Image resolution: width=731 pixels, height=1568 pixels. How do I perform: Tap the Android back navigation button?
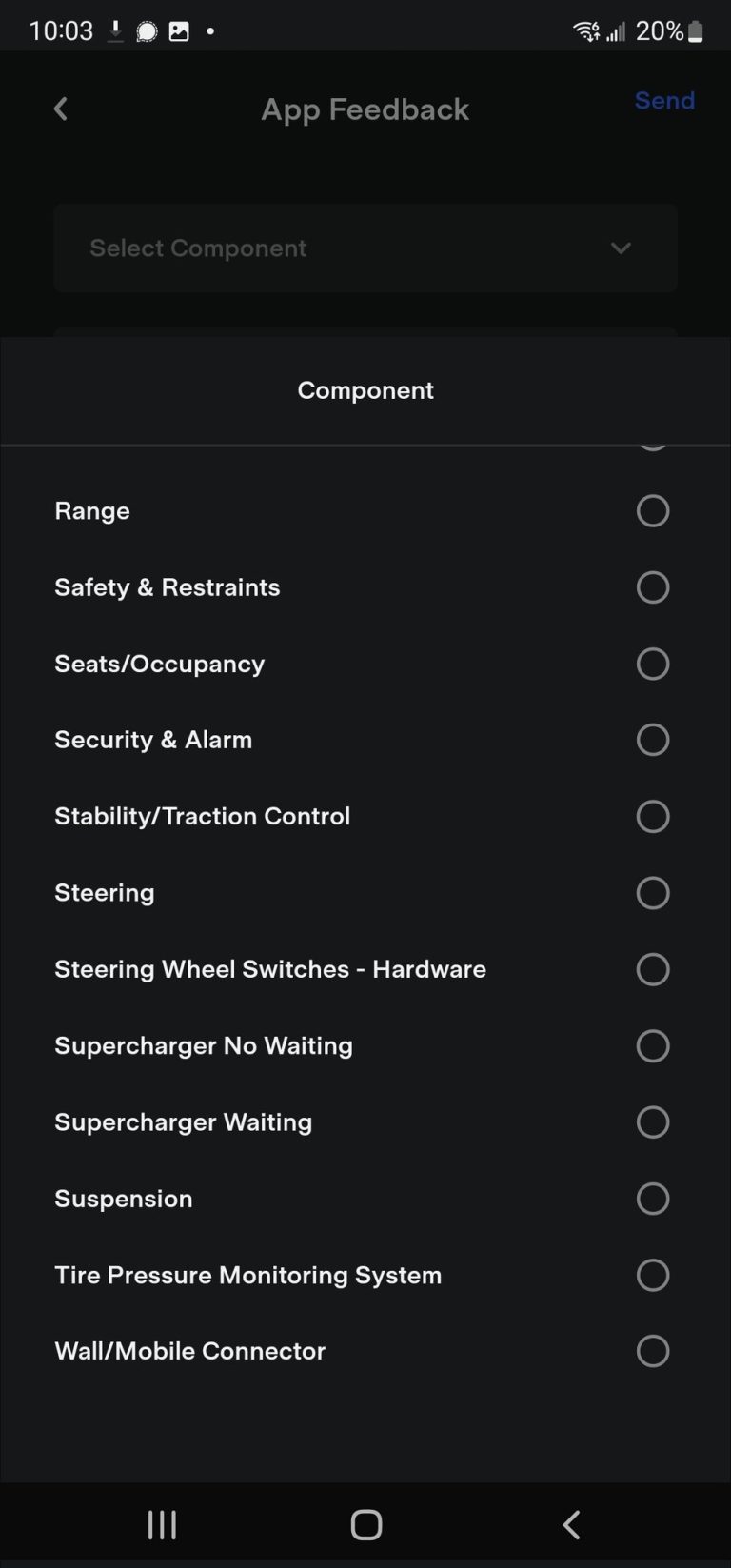click(570, 1524)
